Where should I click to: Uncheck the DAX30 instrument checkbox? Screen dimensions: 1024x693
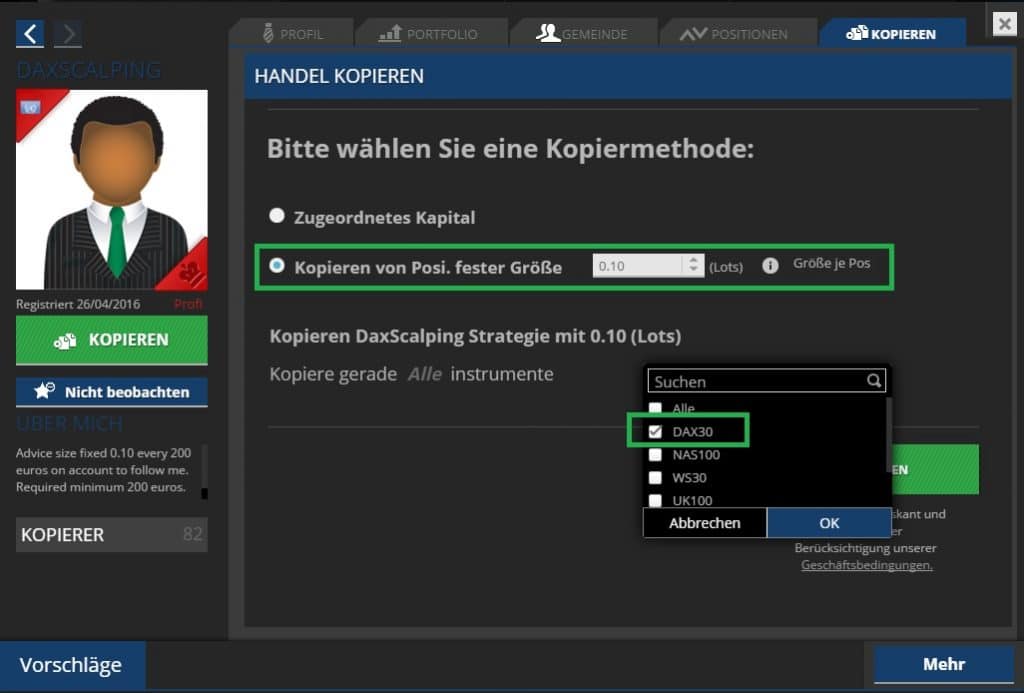click(x=656, y=431)
